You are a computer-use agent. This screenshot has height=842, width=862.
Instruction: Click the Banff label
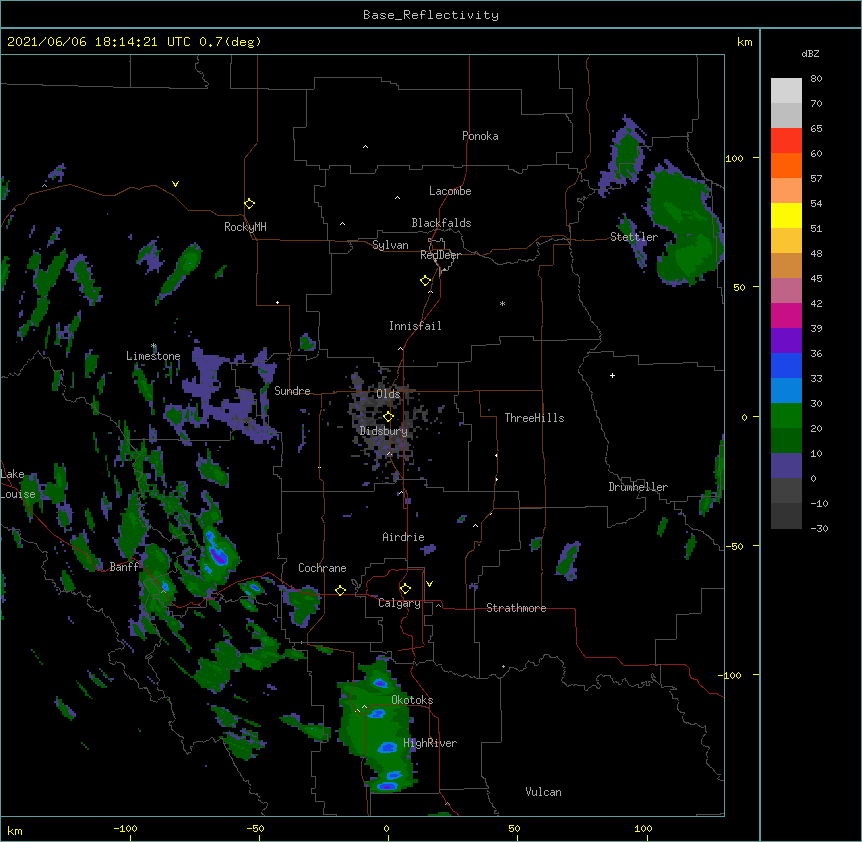pos(124,567)
